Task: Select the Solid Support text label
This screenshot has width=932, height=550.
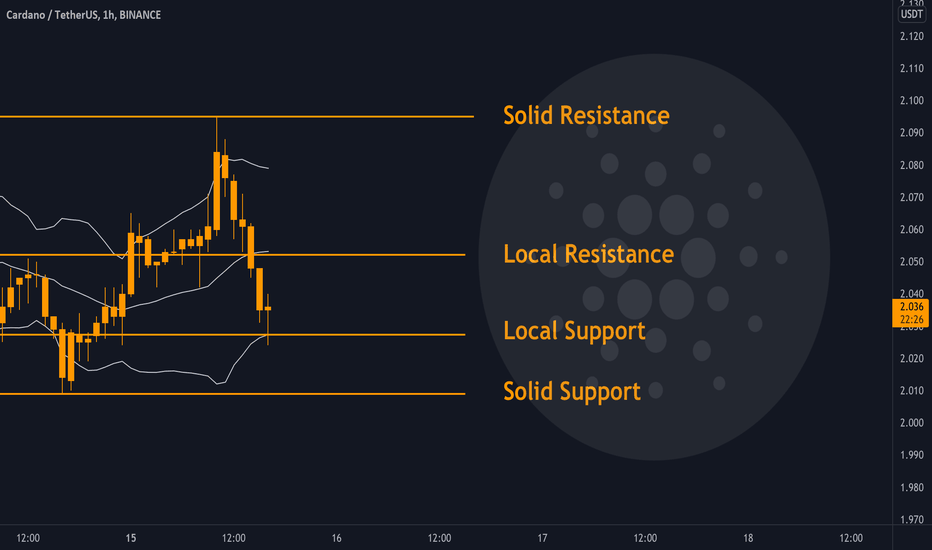Action: pyautogui.click(x=572, y=391)
